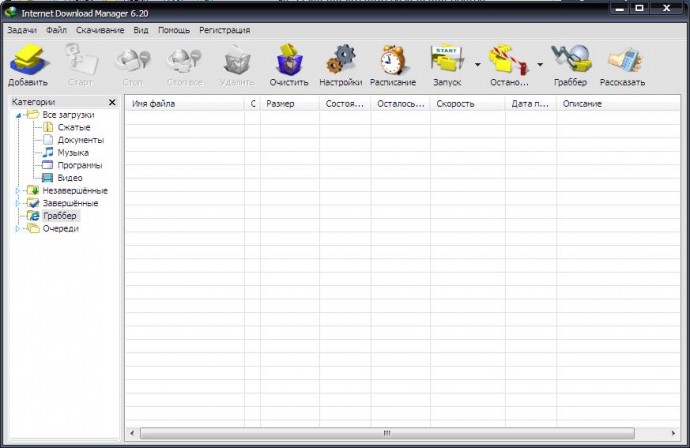Click the greyed Стоп toolbar icon
Viewport: 690px width, 448px height.
[132, 60]
